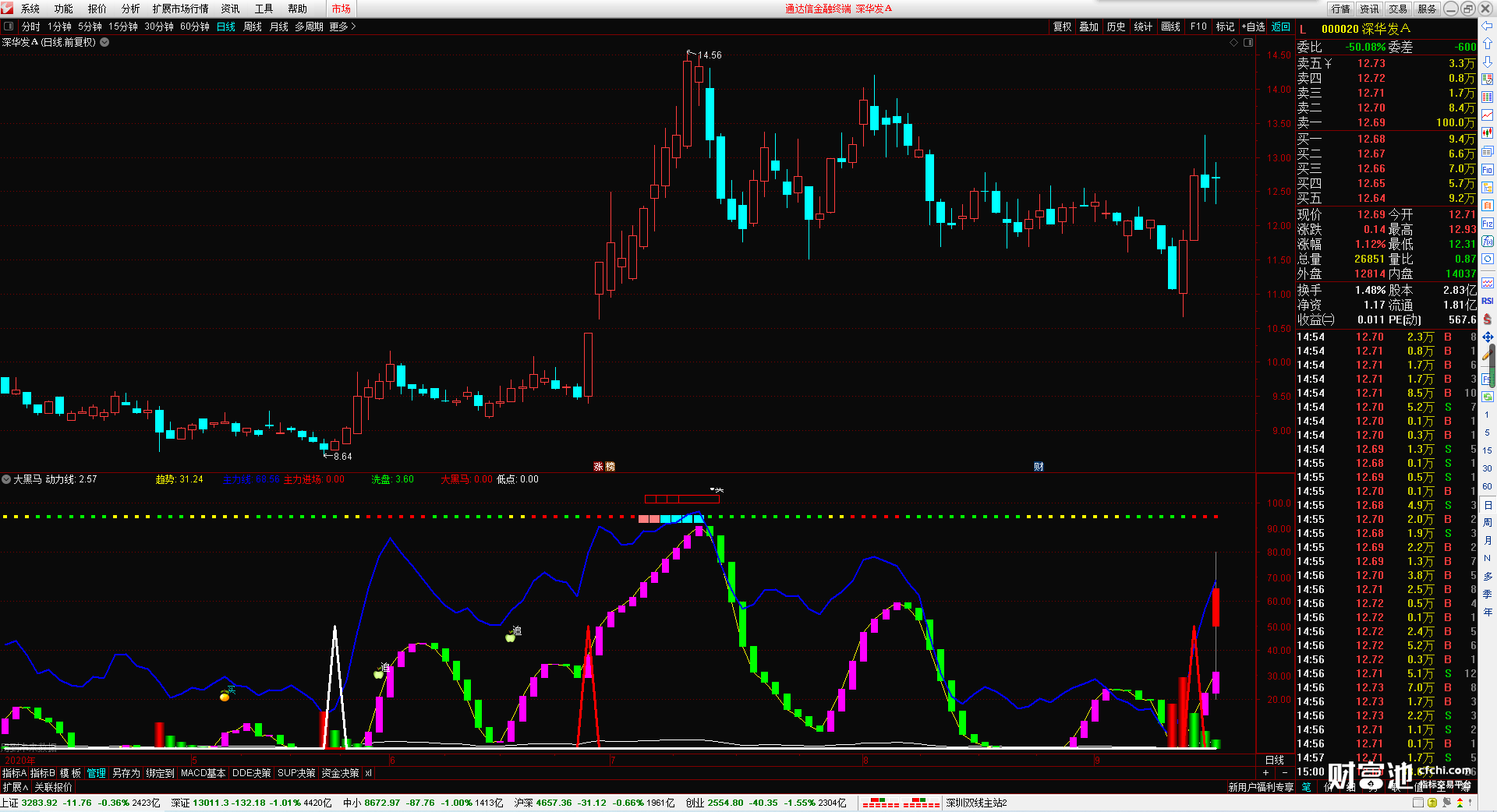Open the dropdown left of 大黑马 indicator

pyautogui.click(x=6, y=479)
